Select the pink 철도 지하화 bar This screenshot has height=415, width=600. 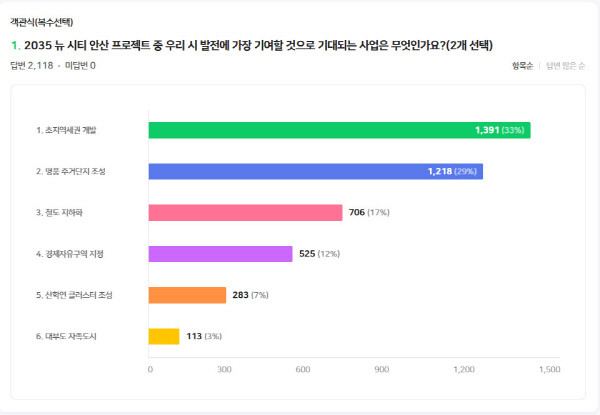[245, 212]
